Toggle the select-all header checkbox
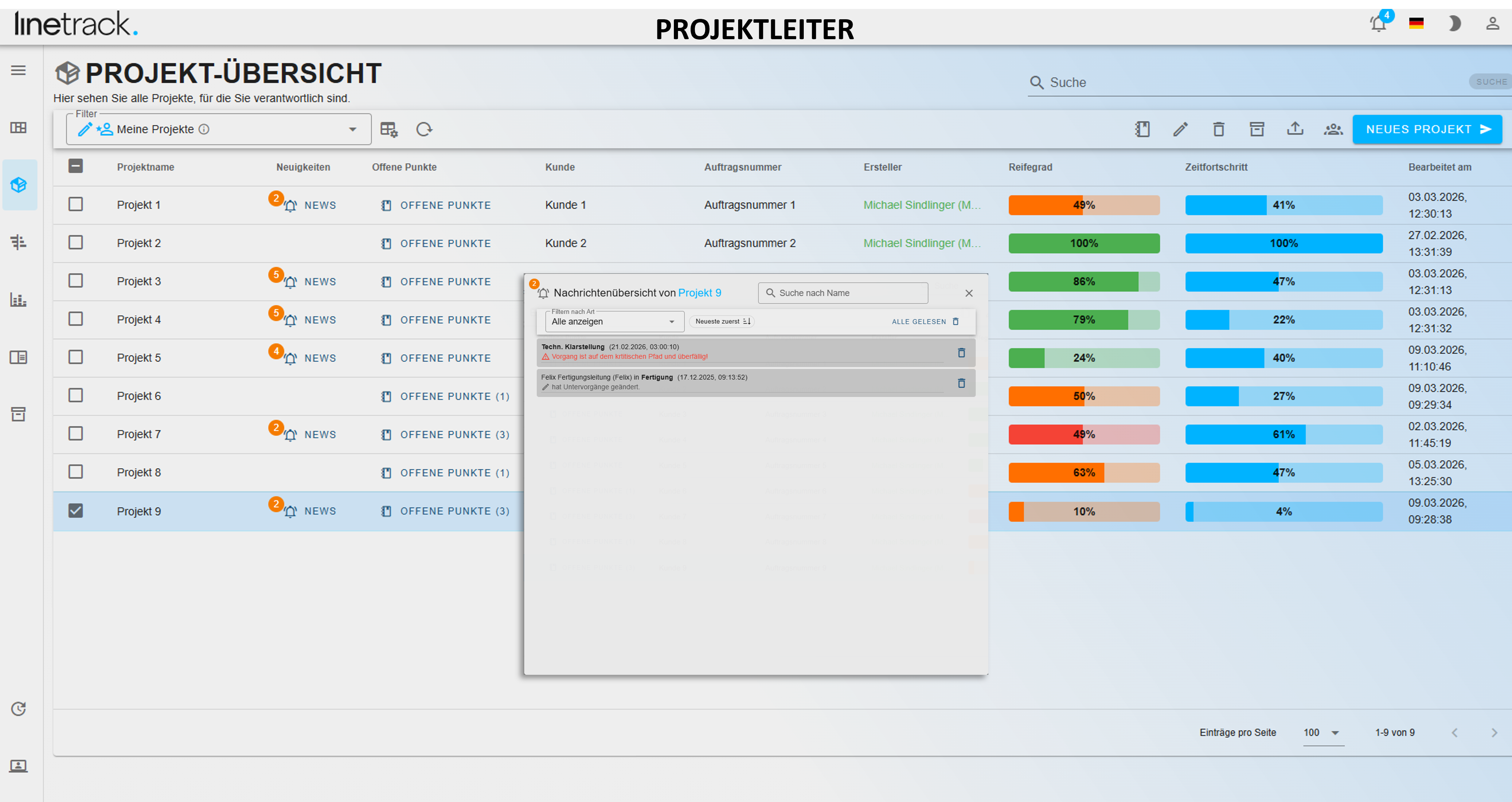The image size is (1512, 802). coord(76,166)
